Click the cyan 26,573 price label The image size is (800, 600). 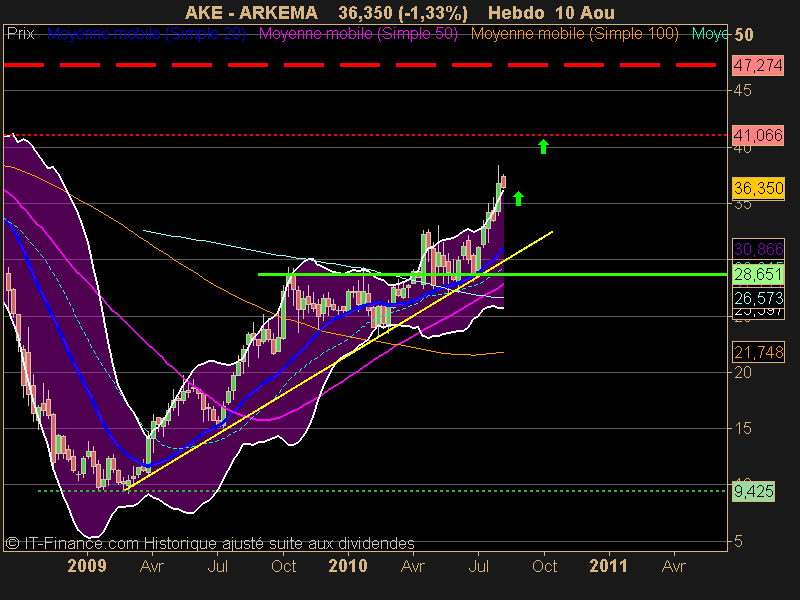point(758,298)
